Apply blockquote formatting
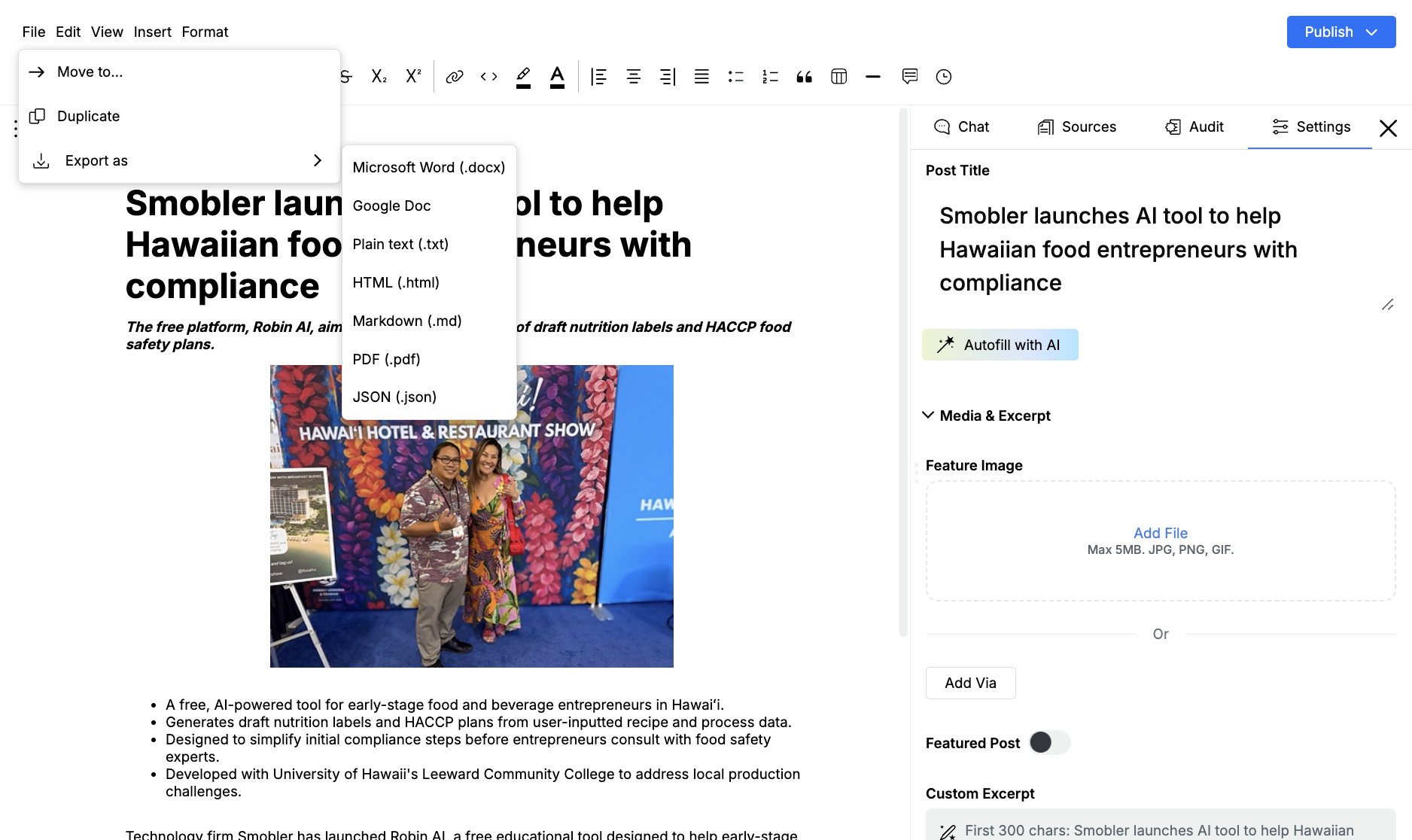1412x840 pixels. point(805,77)
